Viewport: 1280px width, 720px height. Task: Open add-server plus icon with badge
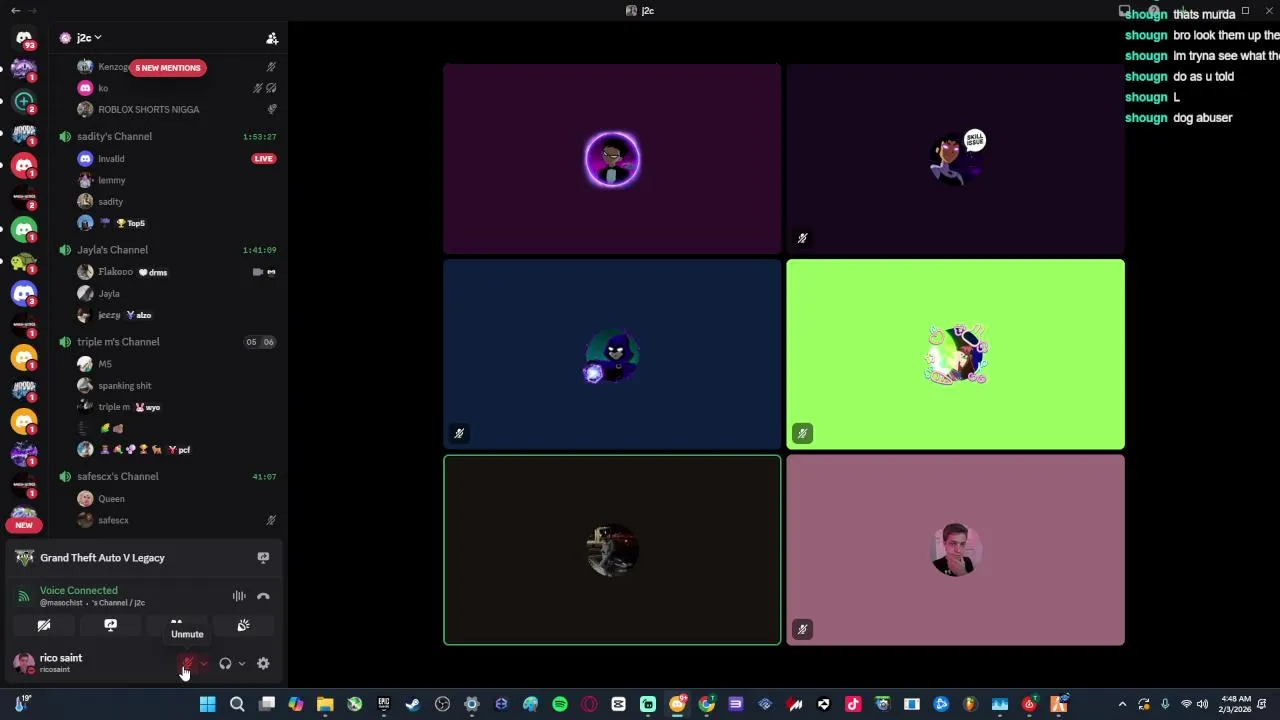click(x=24, y=101)
